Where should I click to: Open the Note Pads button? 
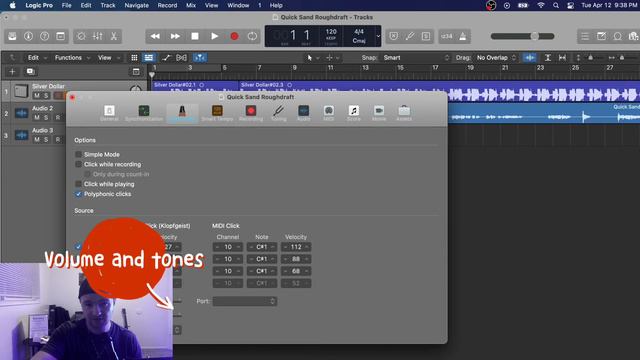[x=601, y=36]
